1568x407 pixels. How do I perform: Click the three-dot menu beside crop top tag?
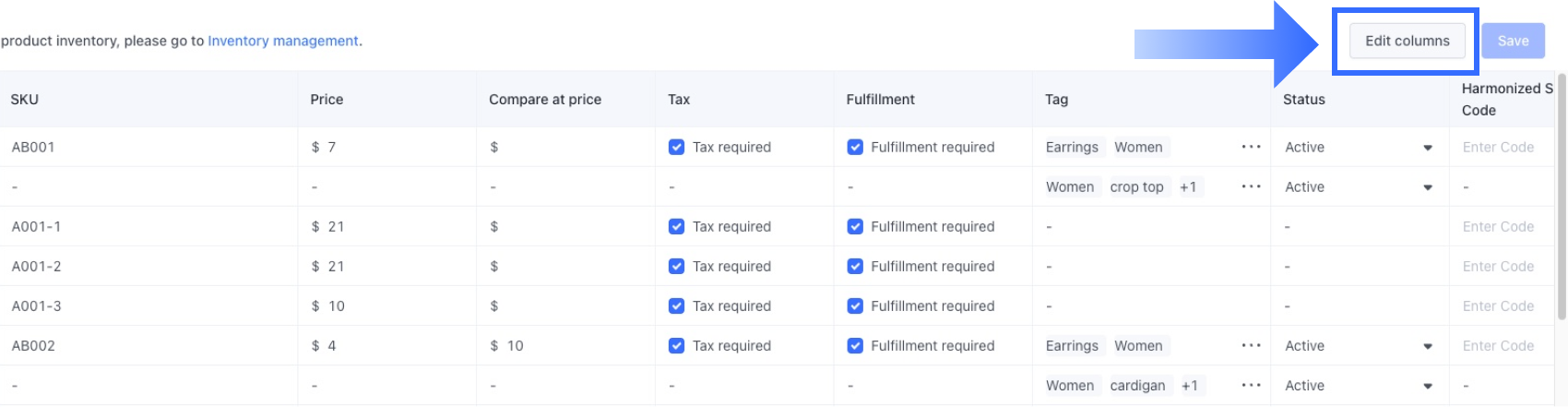point(1251,186)
